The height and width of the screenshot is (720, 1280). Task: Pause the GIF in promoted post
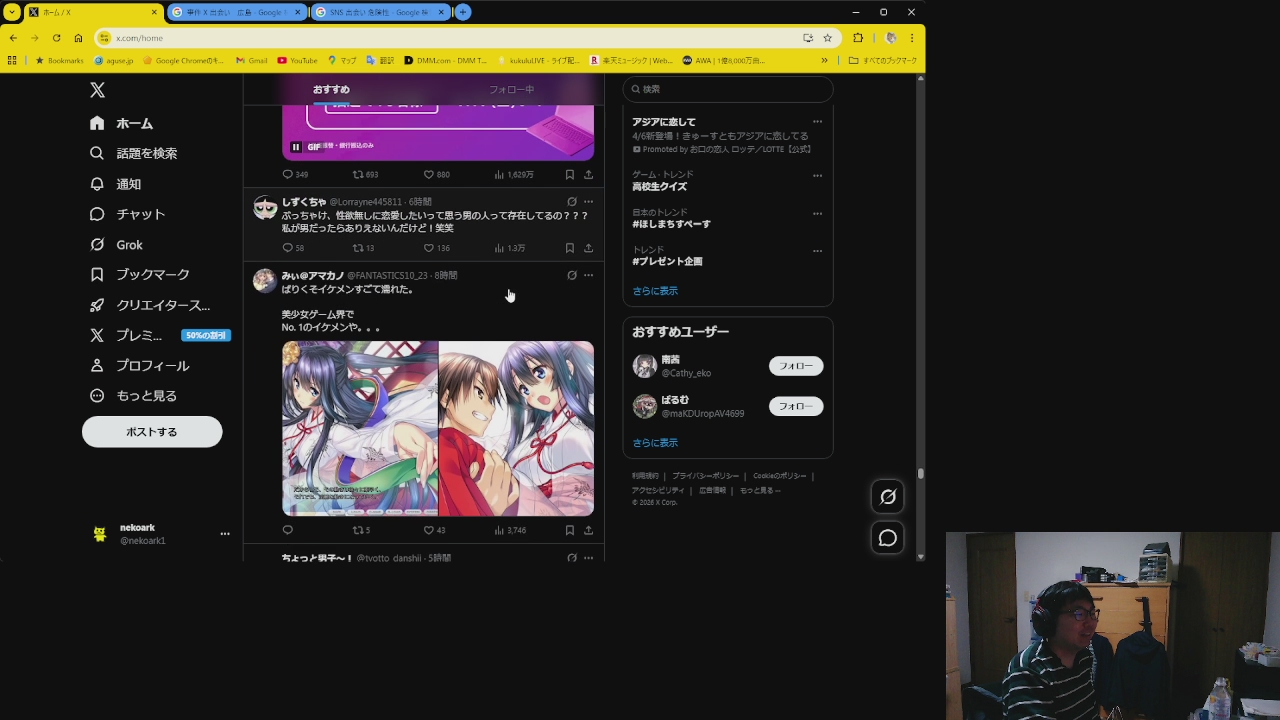coord(296,147)
